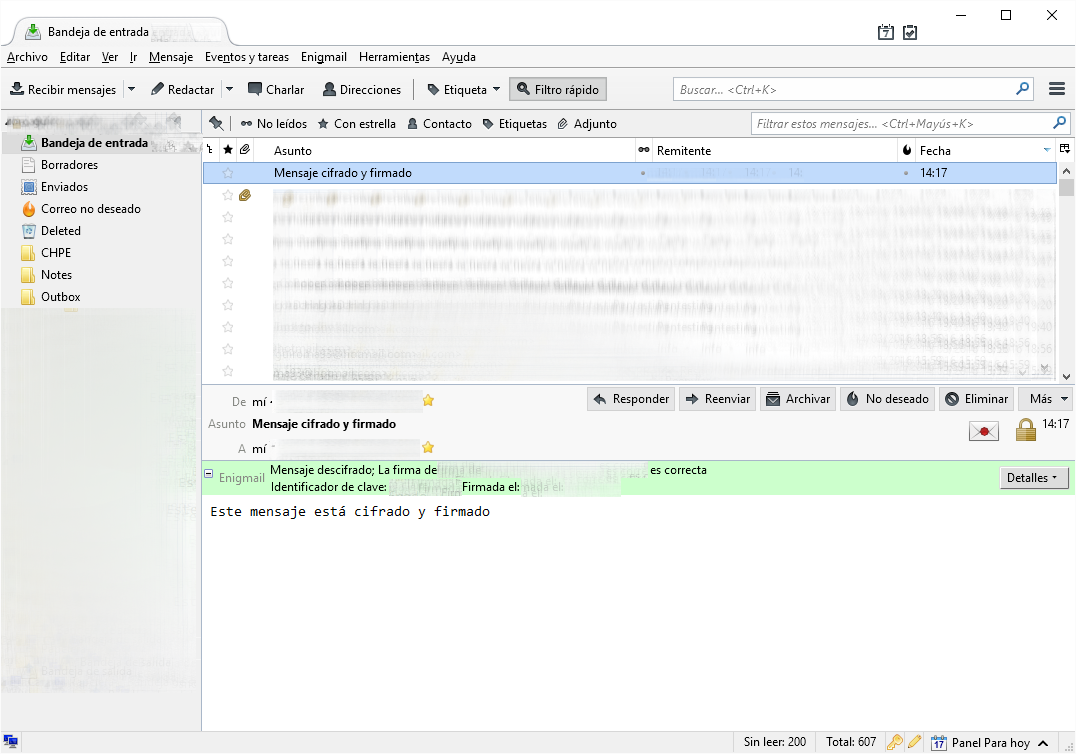
Task: Open the application hamburger menu
Action: point(1057,89)
